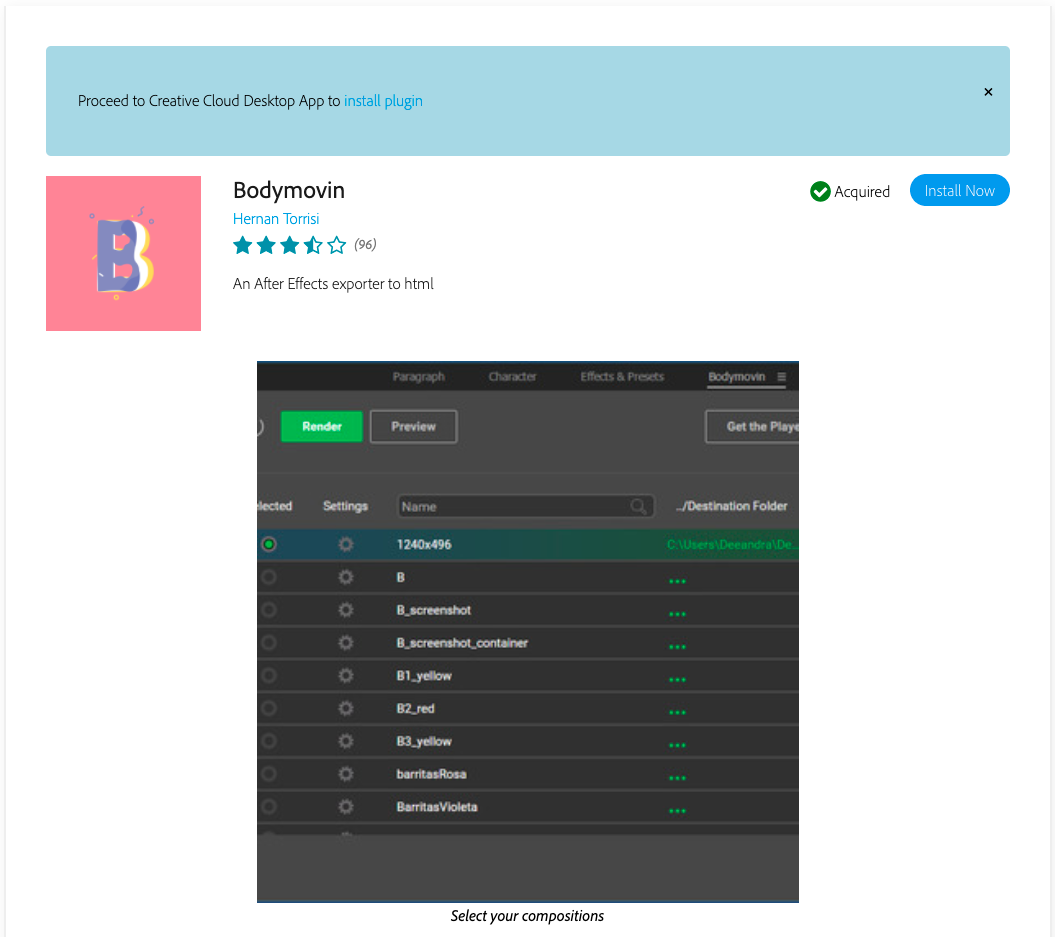Click the Preview button
1055x937 pixels.
click(413, 426)
